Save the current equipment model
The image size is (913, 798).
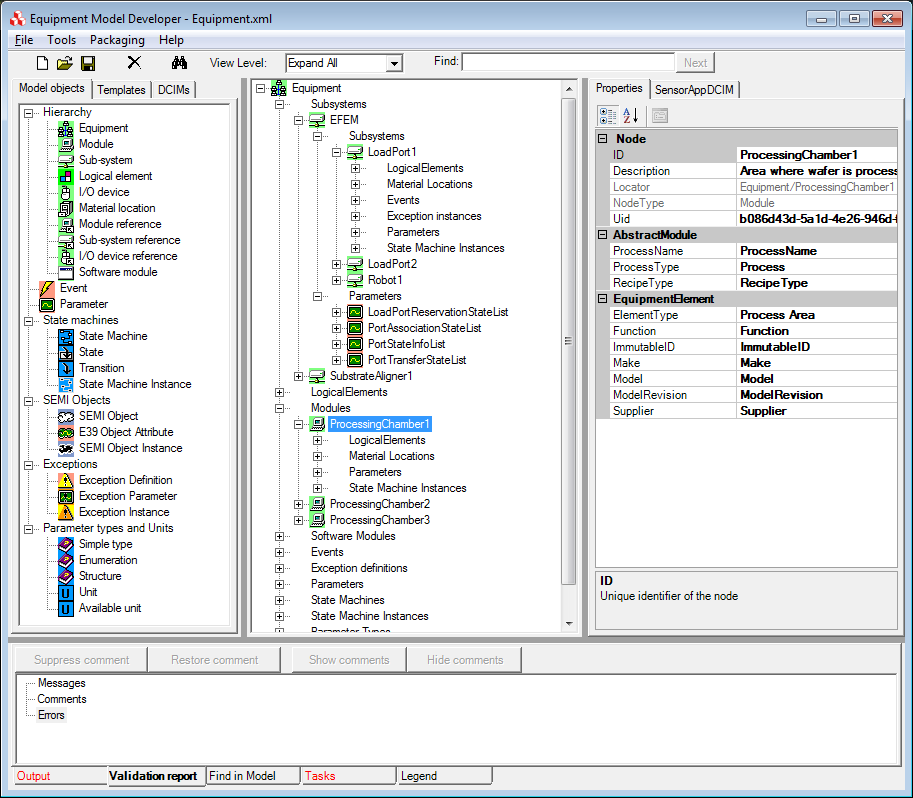point(88,61)
